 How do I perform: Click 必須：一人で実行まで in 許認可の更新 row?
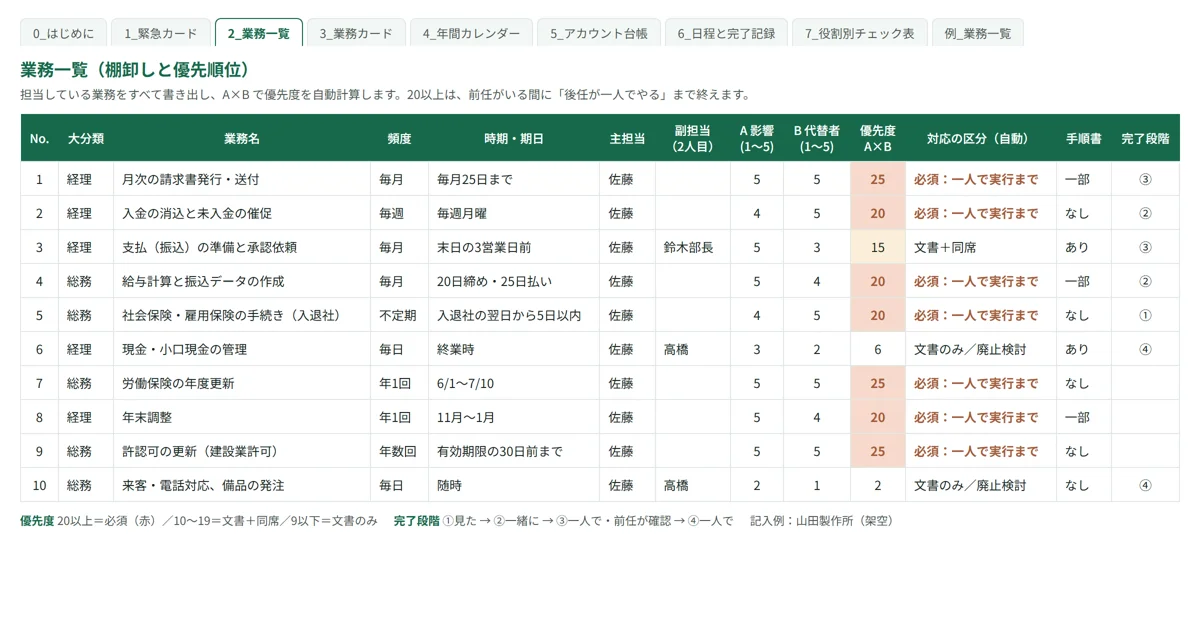click(x=981, y=451)
